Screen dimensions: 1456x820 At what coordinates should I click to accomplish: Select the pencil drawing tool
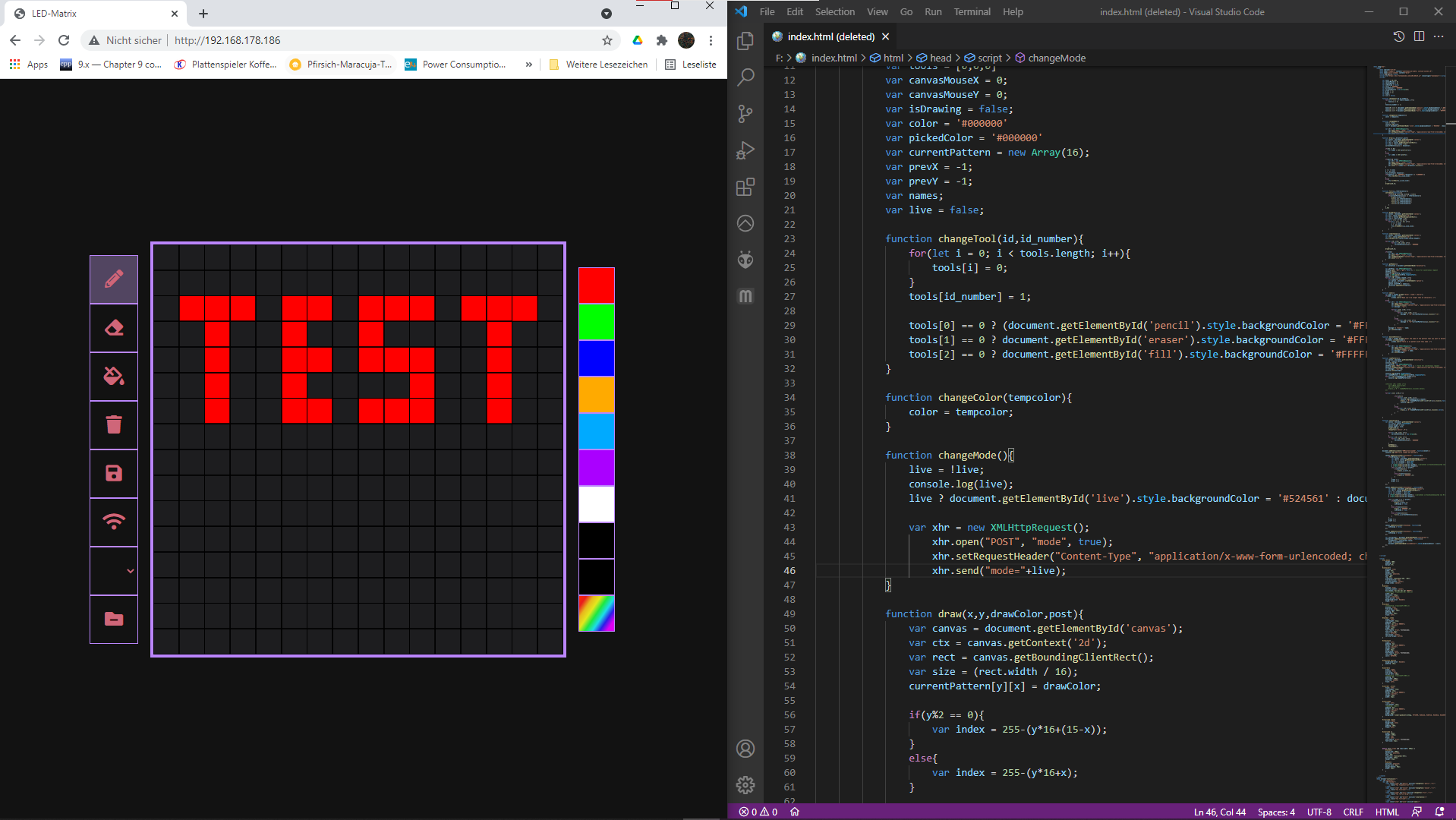tap(114, 279)
